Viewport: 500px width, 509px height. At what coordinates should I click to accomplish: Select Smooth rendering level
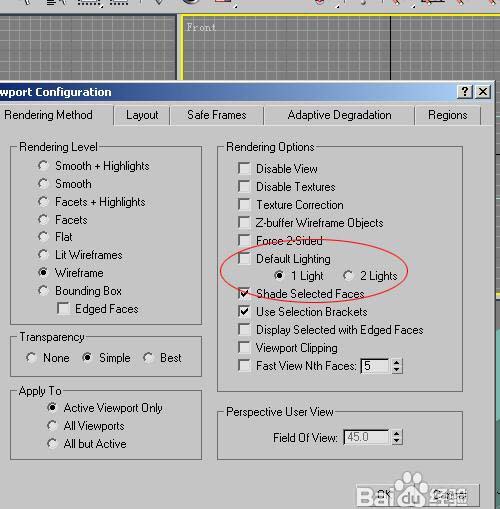(x=43, y=183)
